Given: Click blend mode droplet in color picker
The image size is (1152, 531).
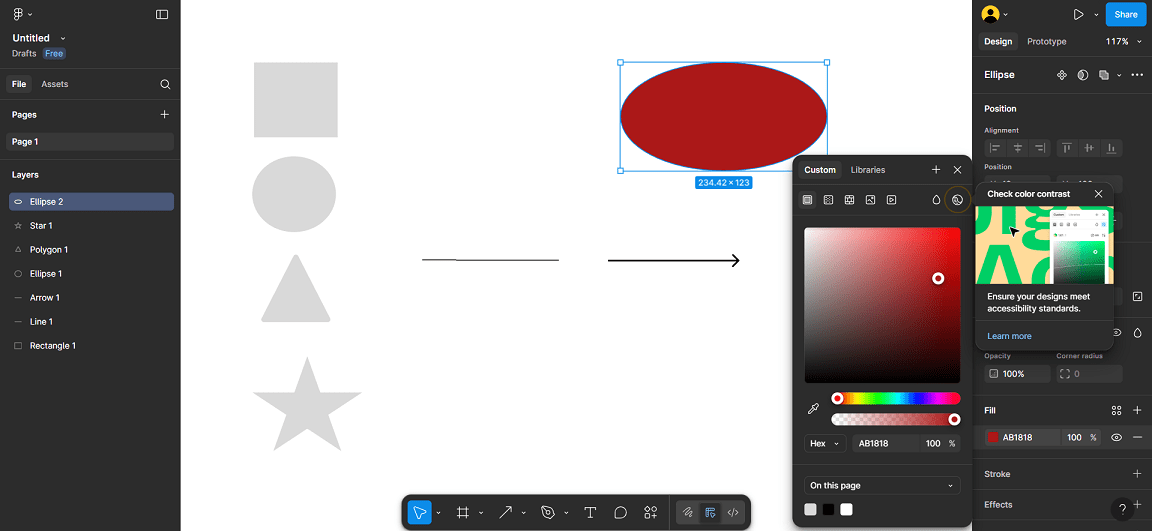Looking at the screenshot, I should [x=936, y=200].
